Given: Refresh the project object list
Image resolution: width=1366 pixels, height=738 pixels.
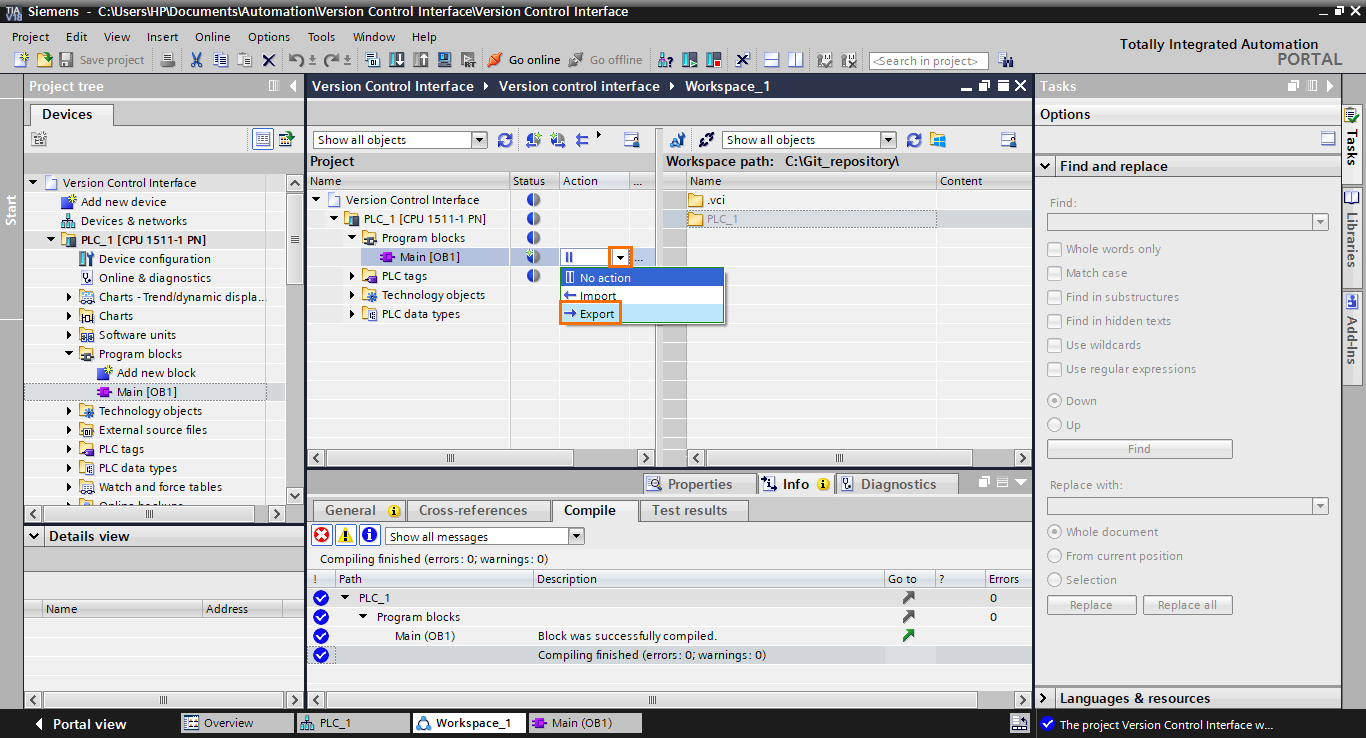Looking at the screenshot, I should [504, 139].
